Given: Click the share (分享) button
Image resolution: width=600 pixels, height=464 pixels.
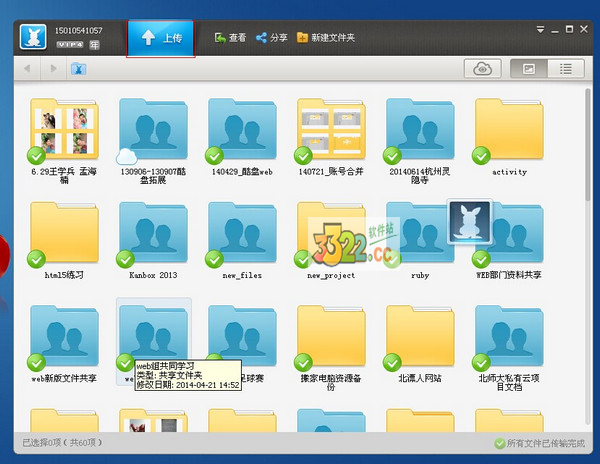Looking at the screenshot, I should tap(272, 37).
